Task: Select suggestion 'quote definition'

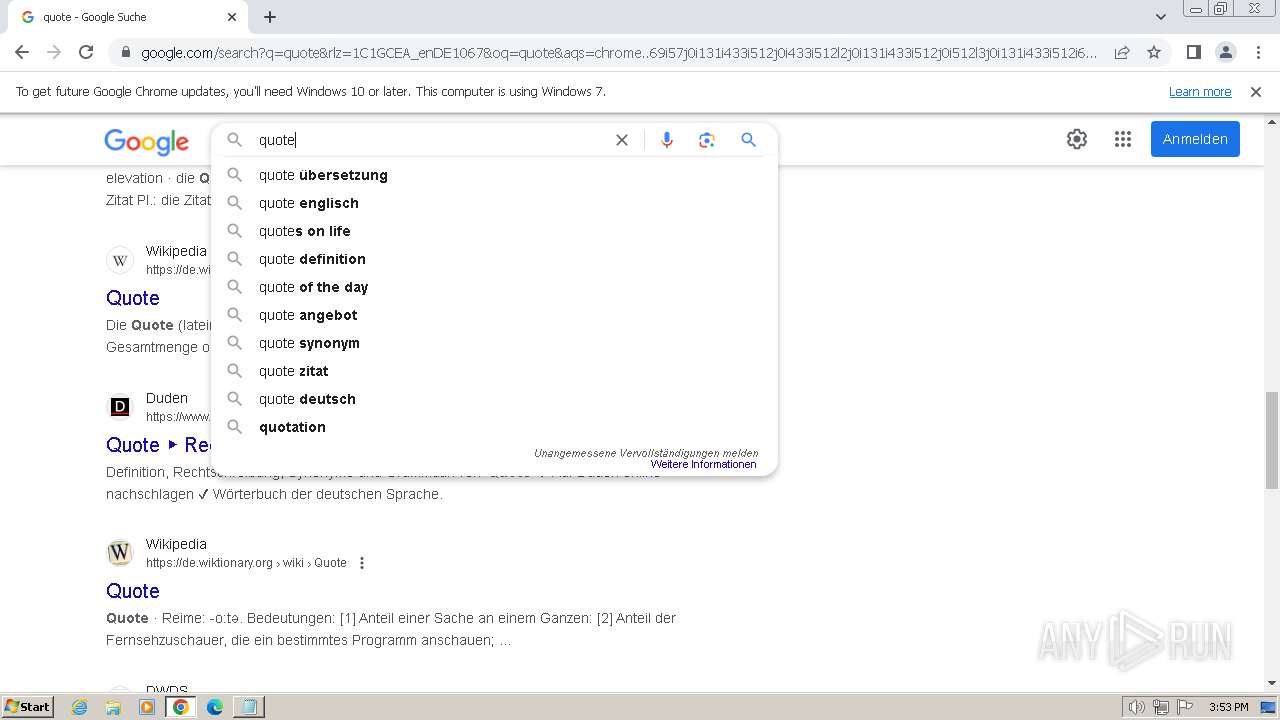Action: 494,259
